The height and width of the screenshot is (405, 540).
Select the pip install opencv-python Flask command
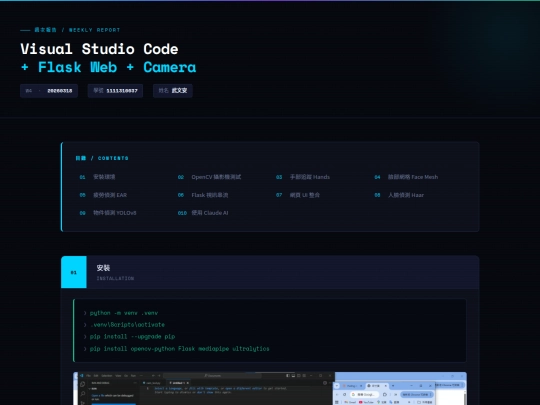coord(179,349)
